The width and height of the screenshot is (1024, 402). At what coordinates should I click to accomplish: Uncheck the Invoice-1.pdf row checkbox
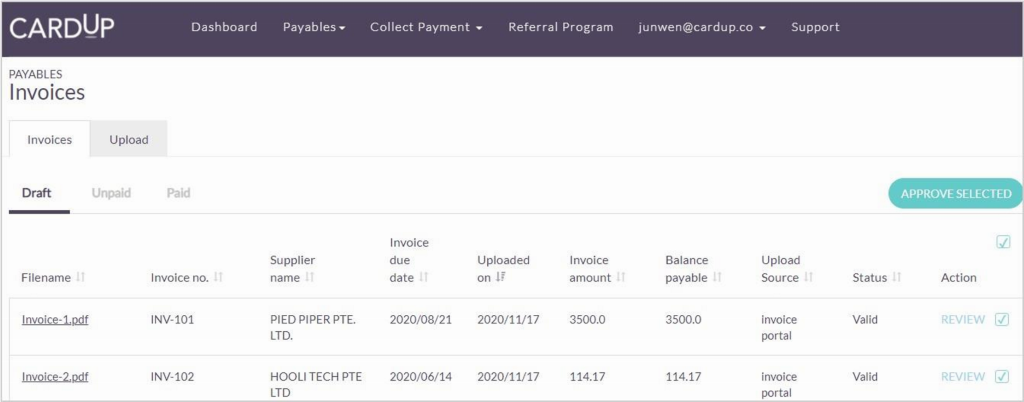point(1002,320)
